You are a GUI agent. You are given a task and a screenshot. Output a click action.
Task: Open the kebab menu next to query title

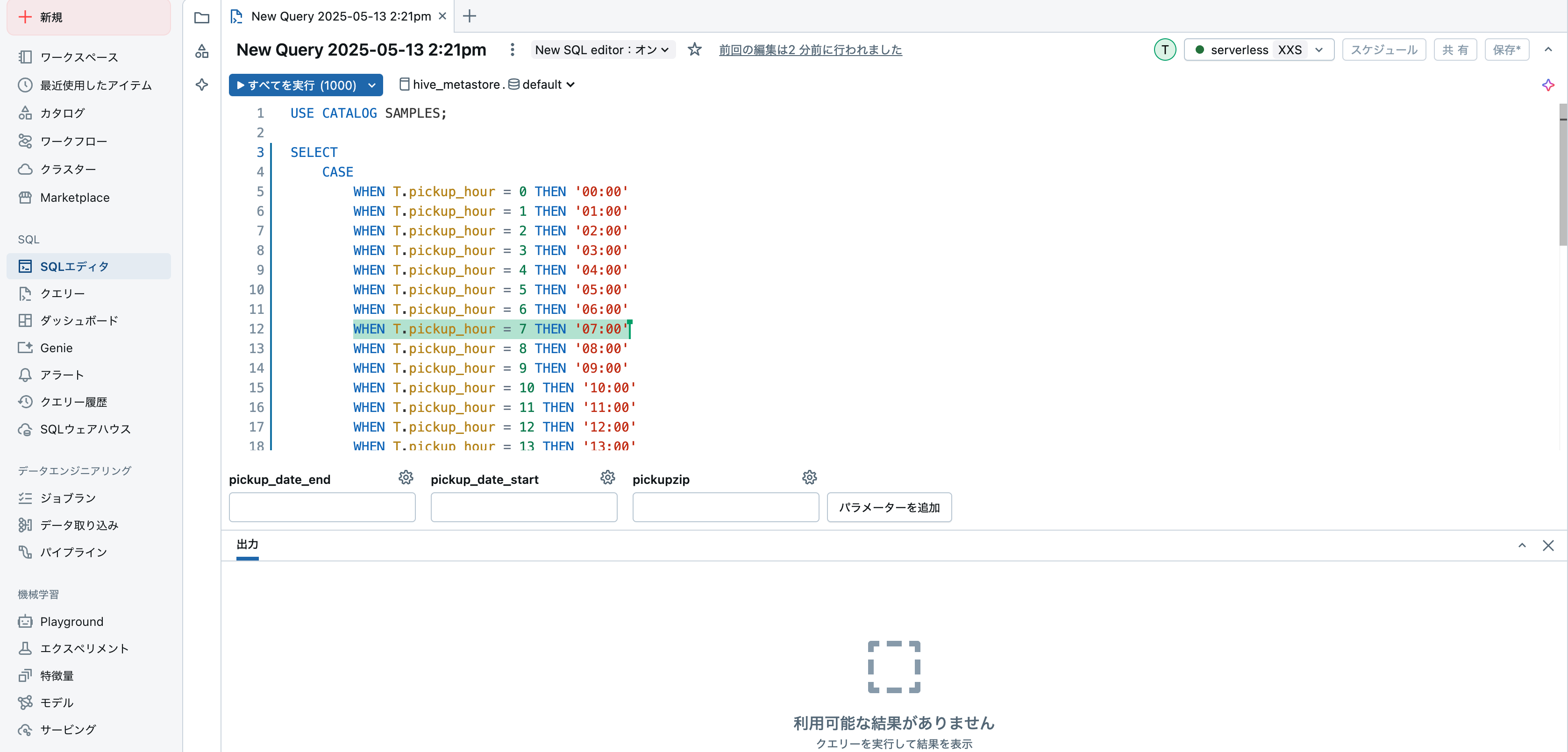tap(513, 50)
